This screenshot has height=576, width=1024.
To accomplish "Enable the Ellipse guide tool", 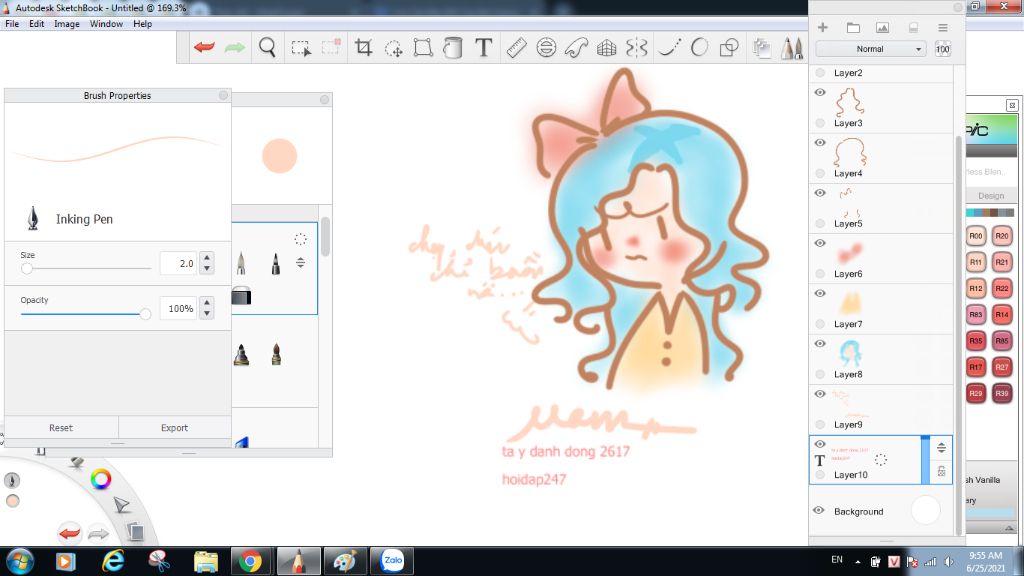I will coord(546,47).
